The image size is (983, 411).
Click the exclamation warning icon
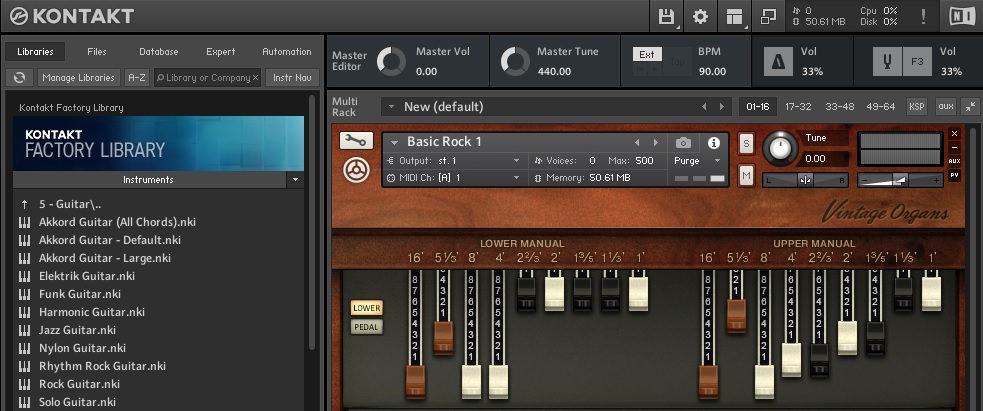pos(923,16)
